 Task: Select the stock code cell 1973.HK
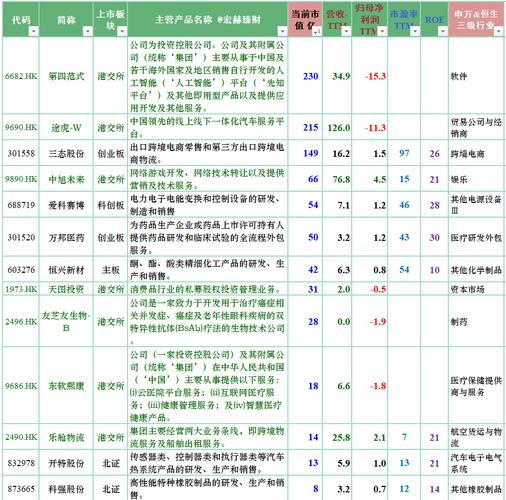coord(21,289)
